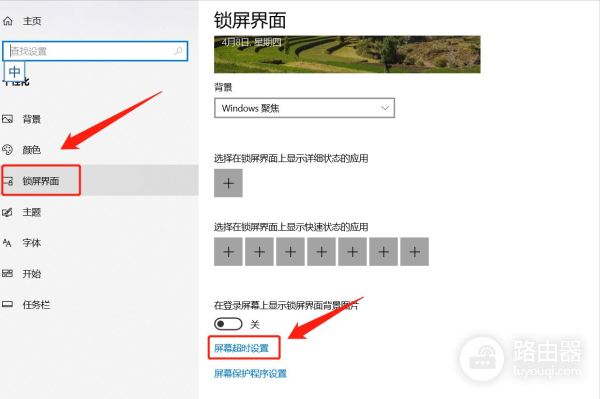Screen dimensions: 600x399
Task: Click the 选择在锁屏界面上显示详细状态的应用 text
Action: click(291, 158)
